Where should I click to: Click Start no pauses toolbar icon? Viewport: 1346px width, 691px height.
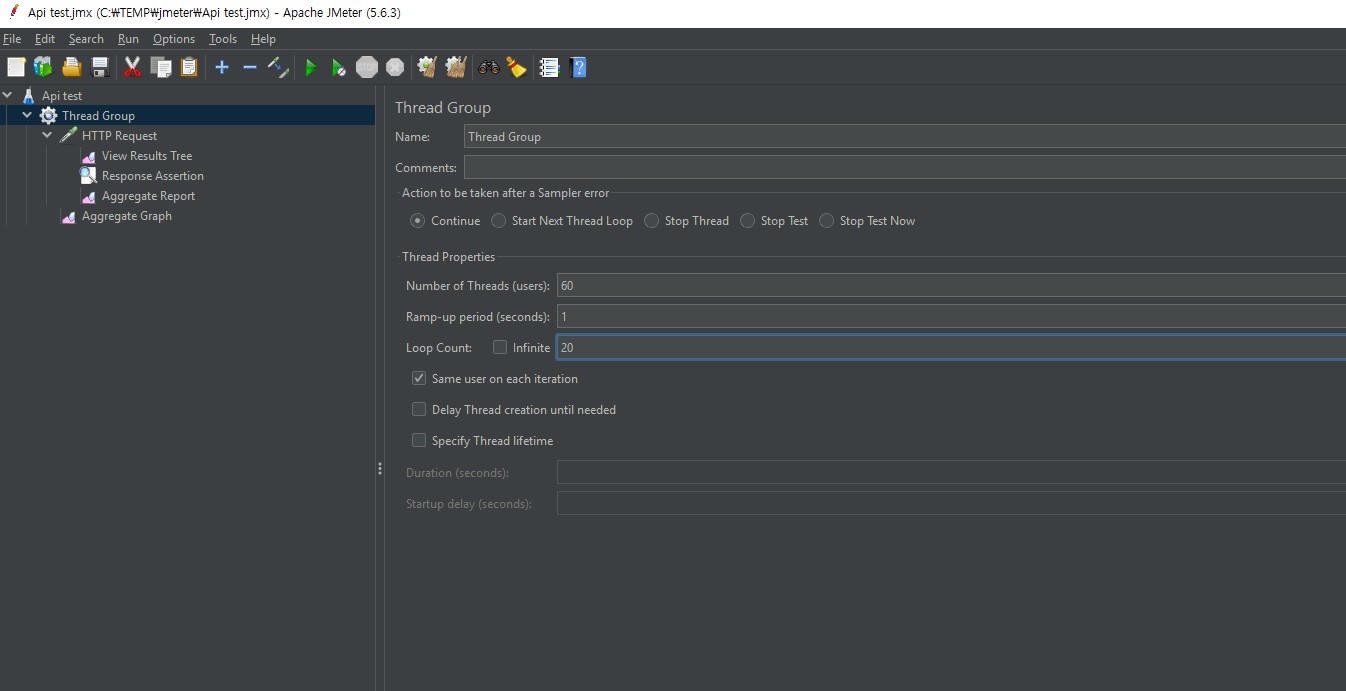click(x=339, y=67)
